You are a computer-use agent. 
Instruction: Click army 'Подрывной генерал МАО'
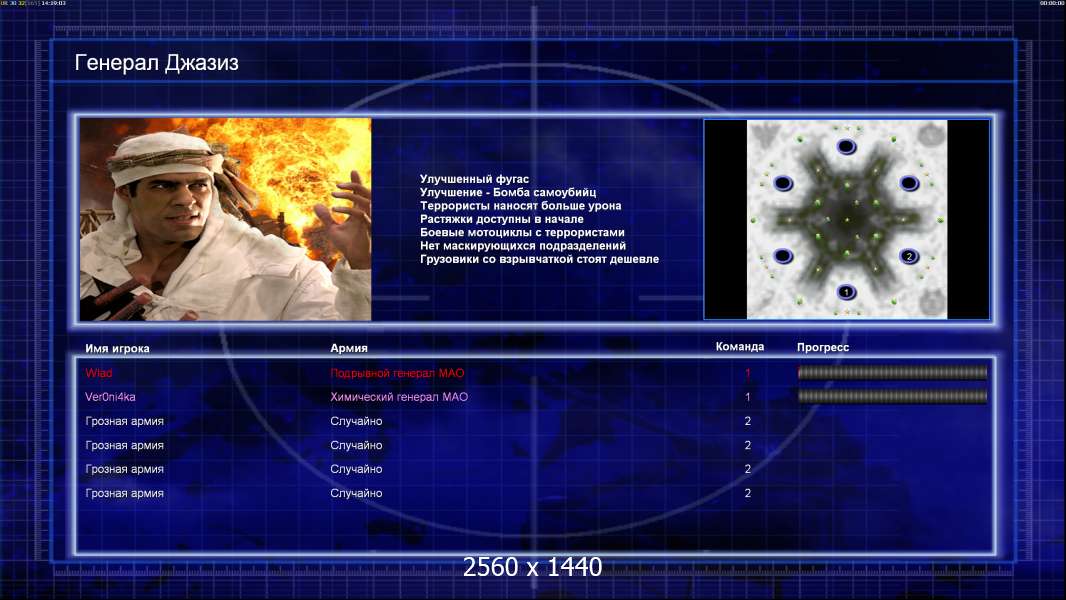click(397, 373)
